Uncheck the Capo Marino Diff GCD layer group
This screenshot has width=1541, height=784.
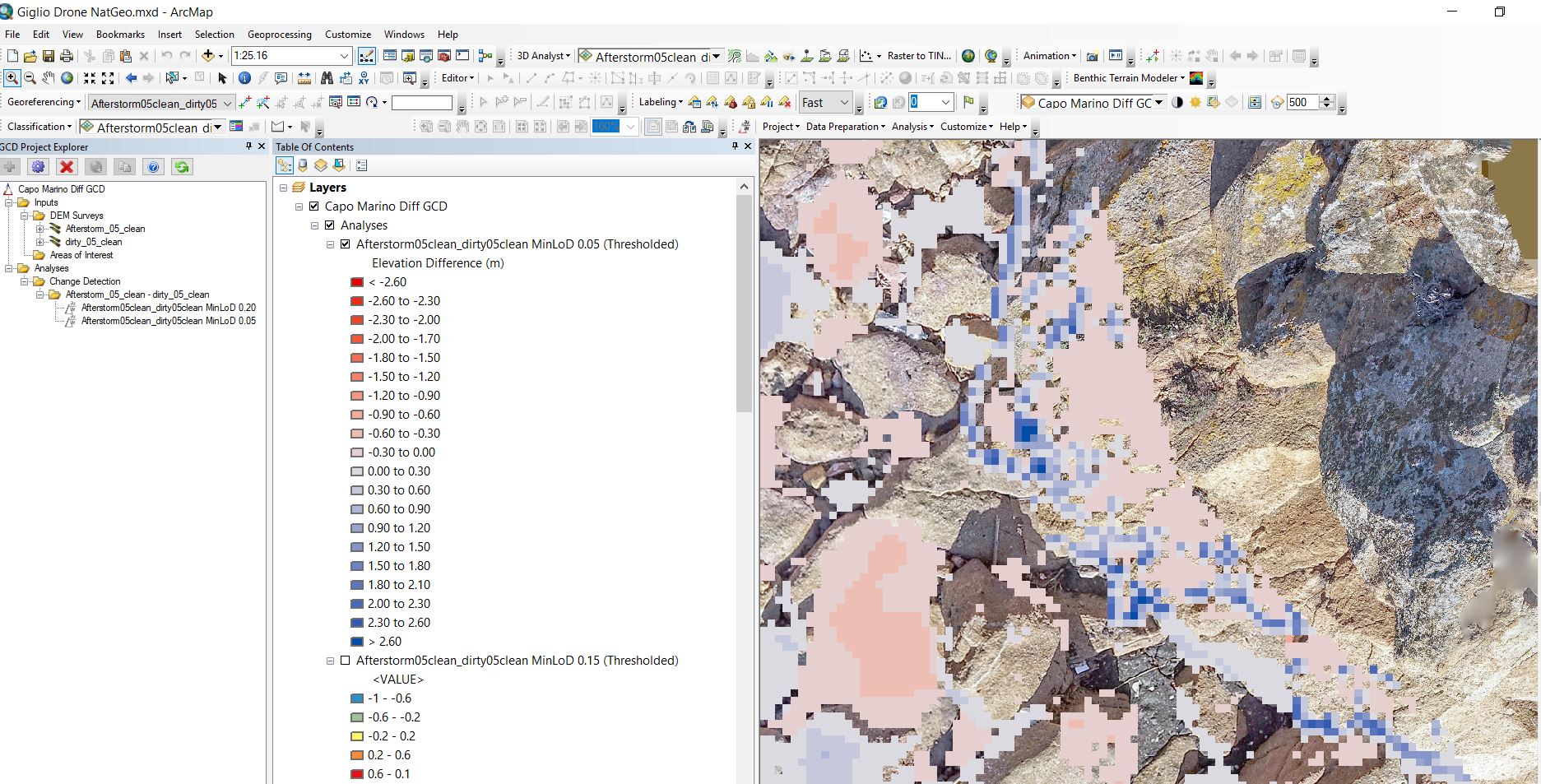[313, 206]
